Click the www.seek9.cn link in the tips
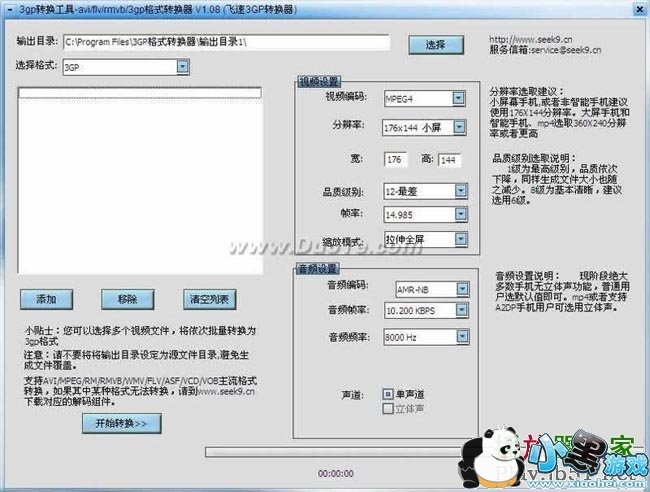The height and width of the screenshot is (492, 650). click(226, 391)
